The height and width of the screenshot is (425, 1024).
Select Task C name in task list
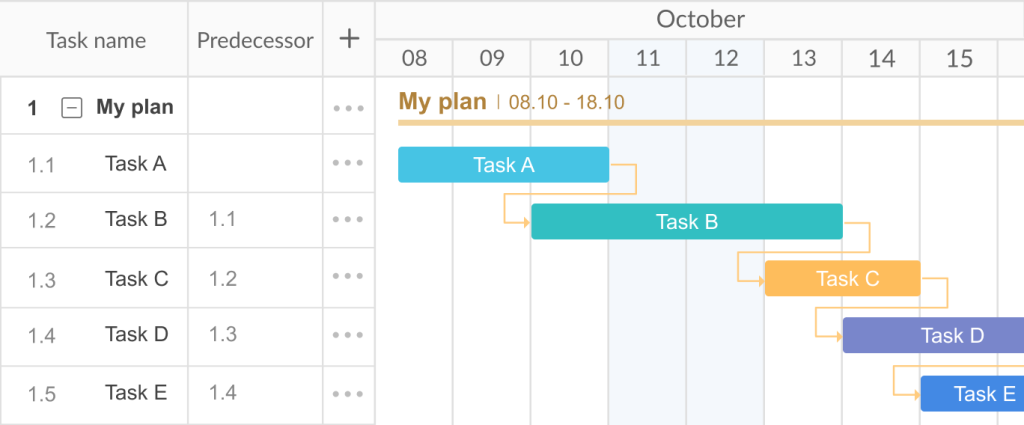click(136, 278)
